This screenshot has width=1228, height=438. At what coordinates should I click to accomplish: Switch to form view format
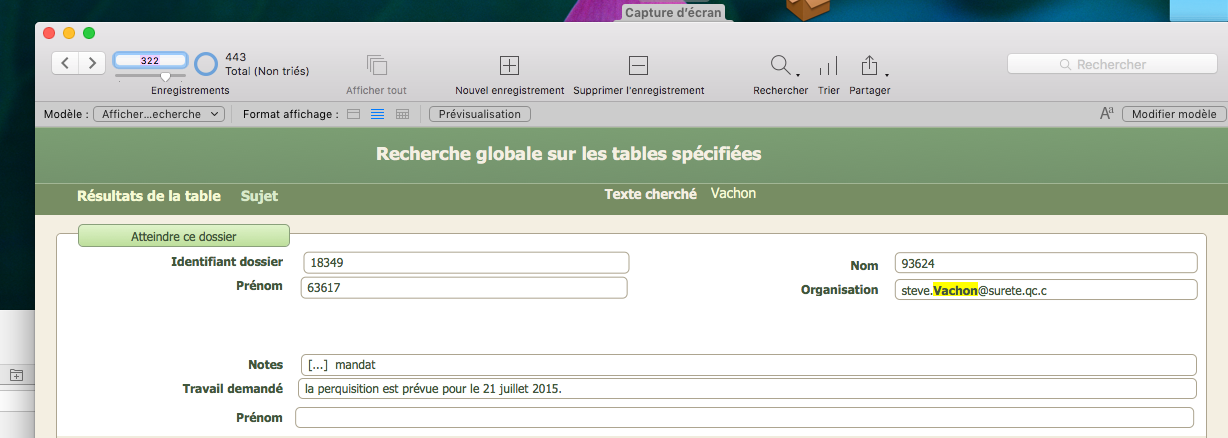[353, 114]
